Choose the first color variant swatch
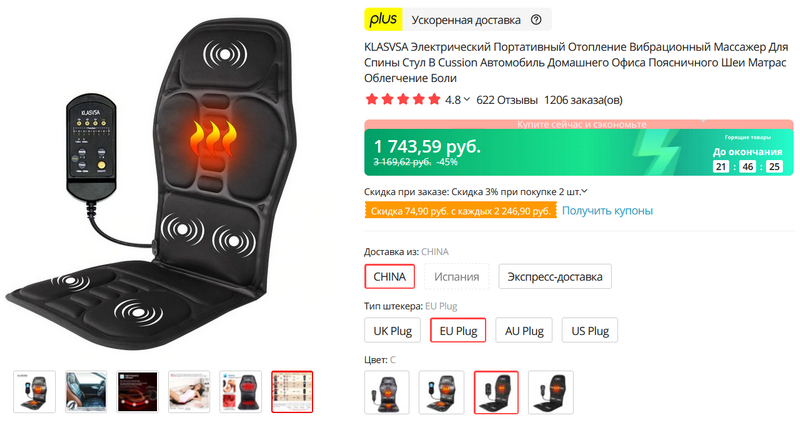The image size is (800, 422). 387,392
